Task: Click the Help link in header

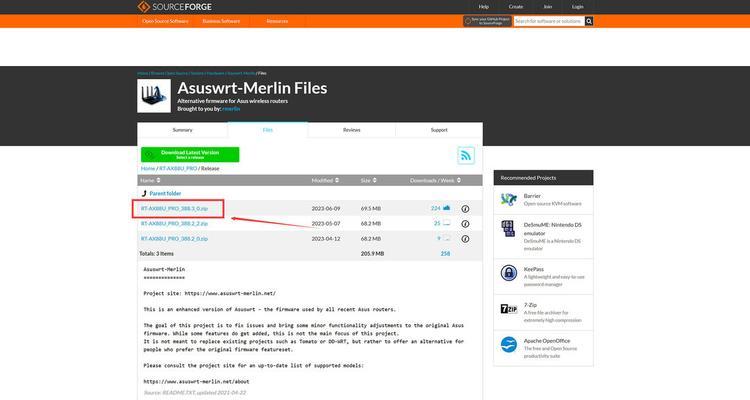Action: point(484,7)
